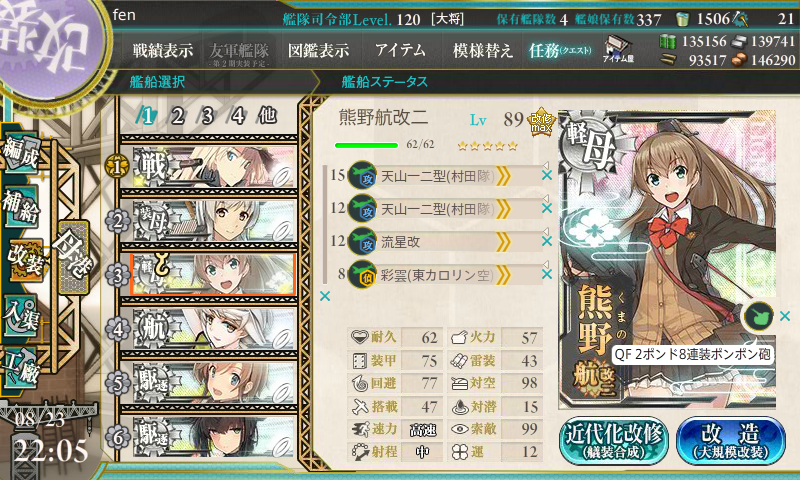
Task: Remove the extra slot equipment with X
Action: [x=785, y=316]
